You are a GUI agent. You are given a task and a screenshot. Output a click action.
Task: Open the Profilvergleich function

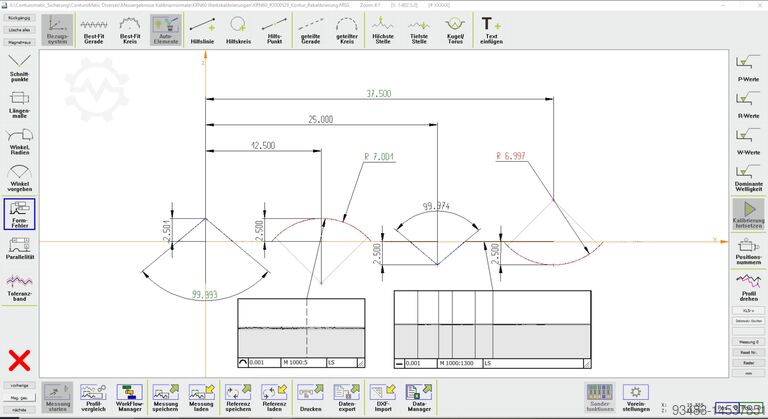pos(94,396)
